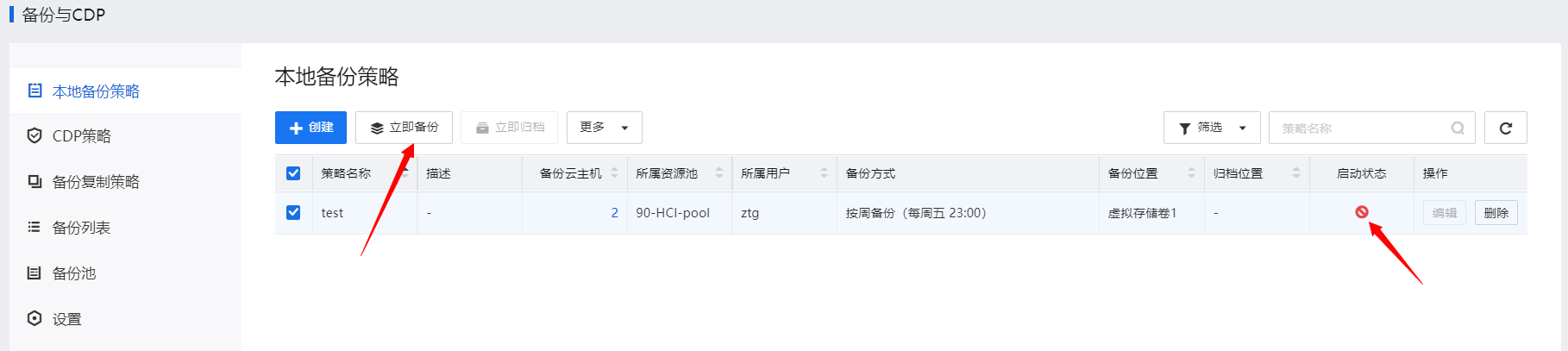The image size is (1568, 351).
Task: Open CDP策略 in the sidebar
Action: pyautogui.click(x=81, y=136)
